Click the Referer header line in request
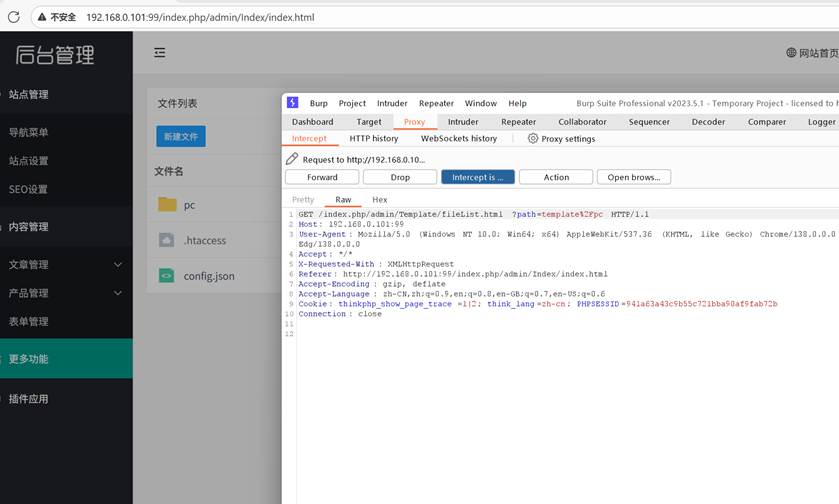The image size is (839, 504). point(453,274)
